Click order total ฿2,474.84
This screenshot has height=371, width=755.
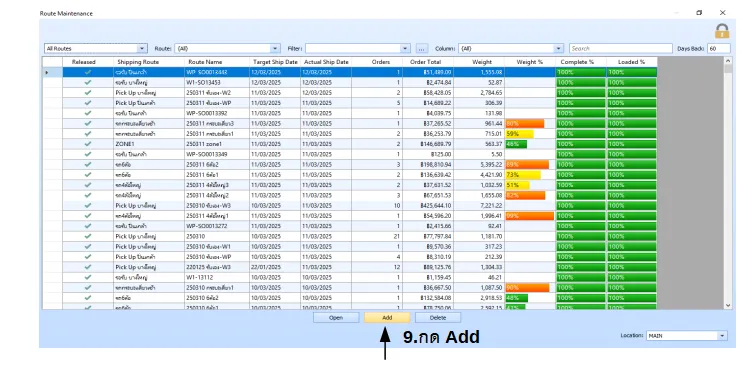[x=439, y=82]
